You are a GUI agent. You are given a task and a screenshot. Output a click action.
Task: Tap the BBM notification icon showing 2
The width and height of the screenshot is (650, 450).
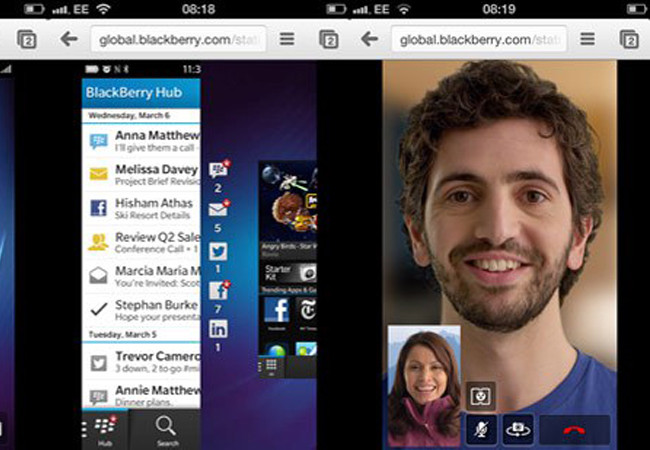click(219, 169)
